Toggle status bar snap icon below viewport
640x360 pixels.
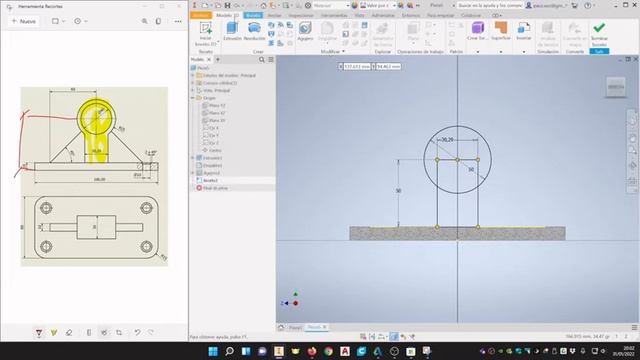tap(363, 337)
